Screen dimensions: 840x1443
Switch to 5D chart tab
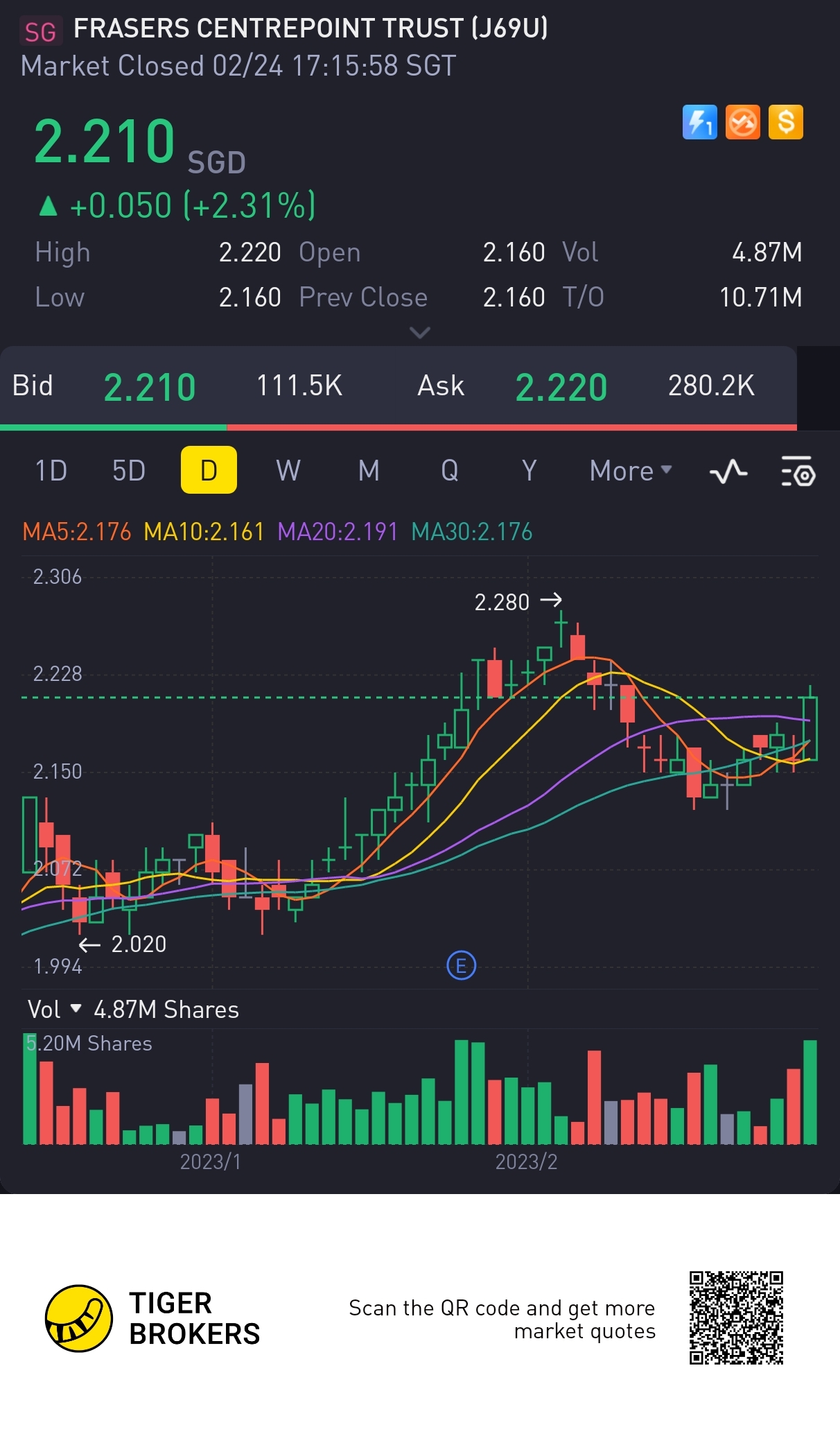tap(129, 471)
